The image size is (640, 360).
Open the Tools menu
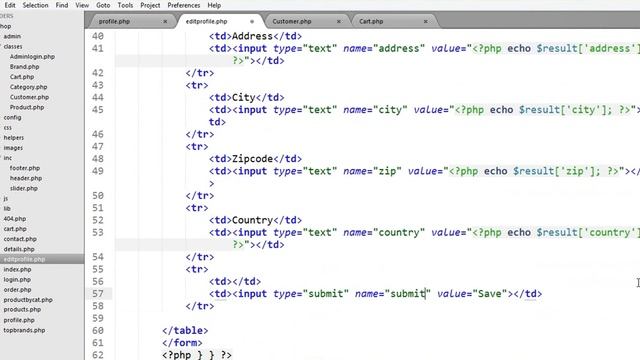[125, 5]
